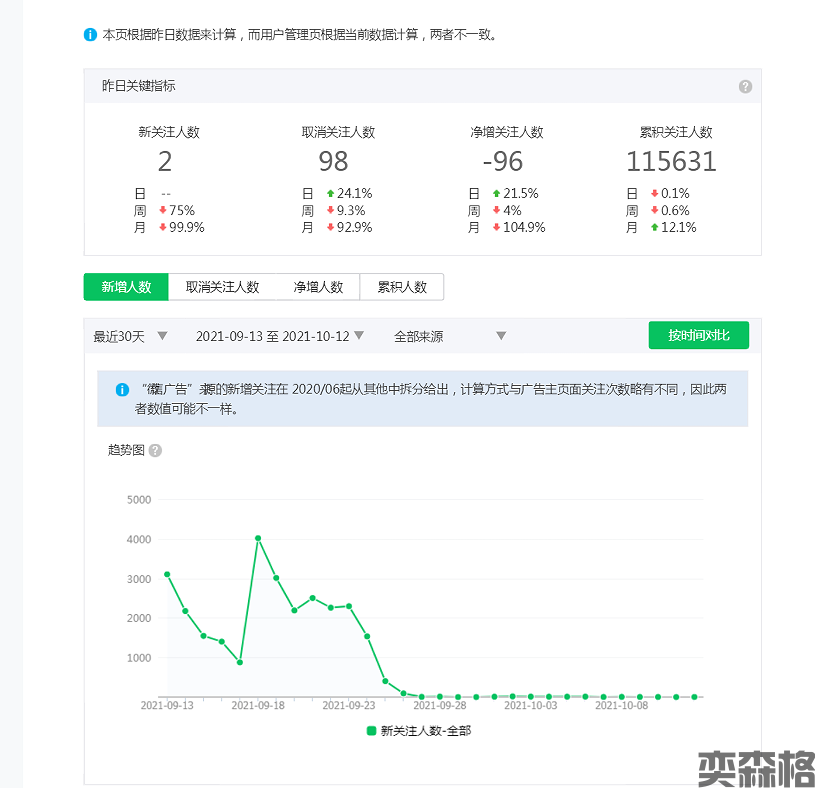Click the 按时间对比 button
The width and height of the screenshot is (815, 788).
click(698, 336)
